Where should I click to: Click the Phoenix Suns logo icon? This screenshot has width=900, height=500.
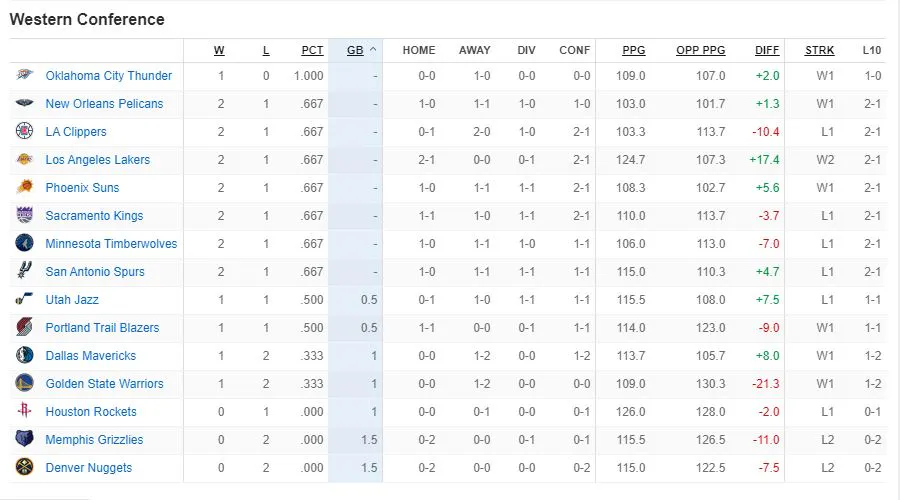25,187
